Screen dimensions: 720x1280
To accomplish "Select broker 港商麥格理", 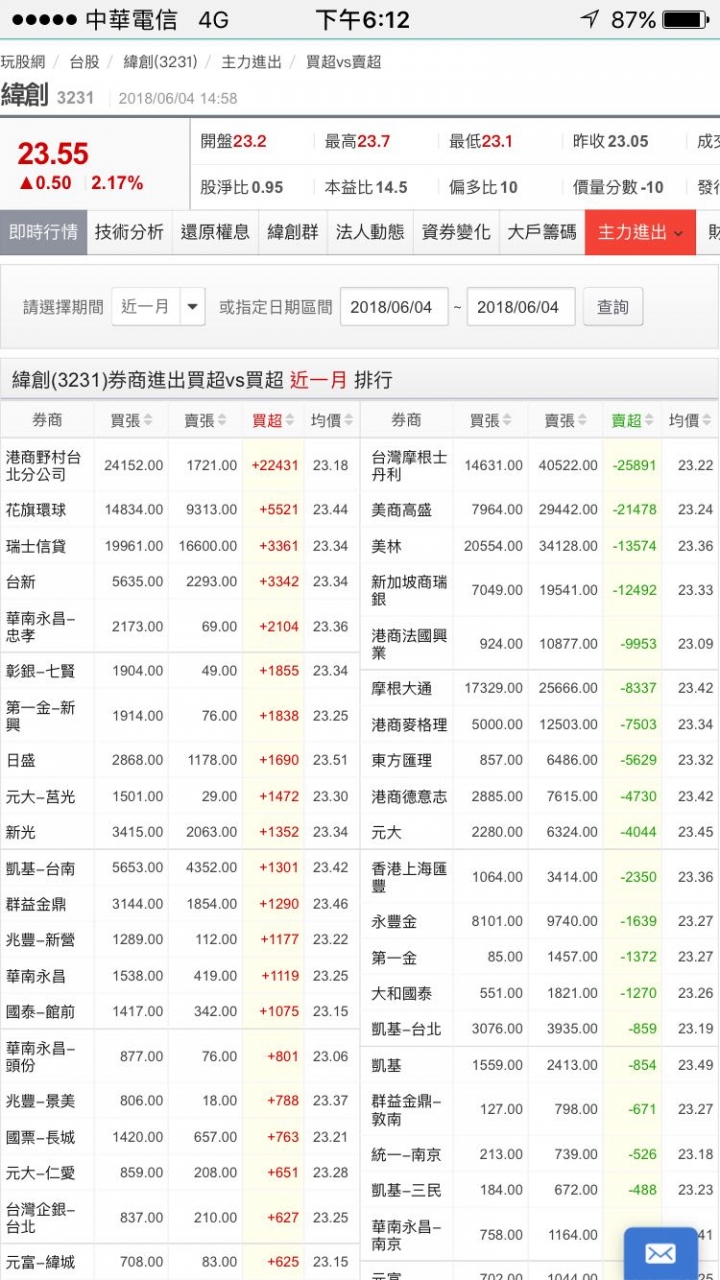I will point(410,725).
